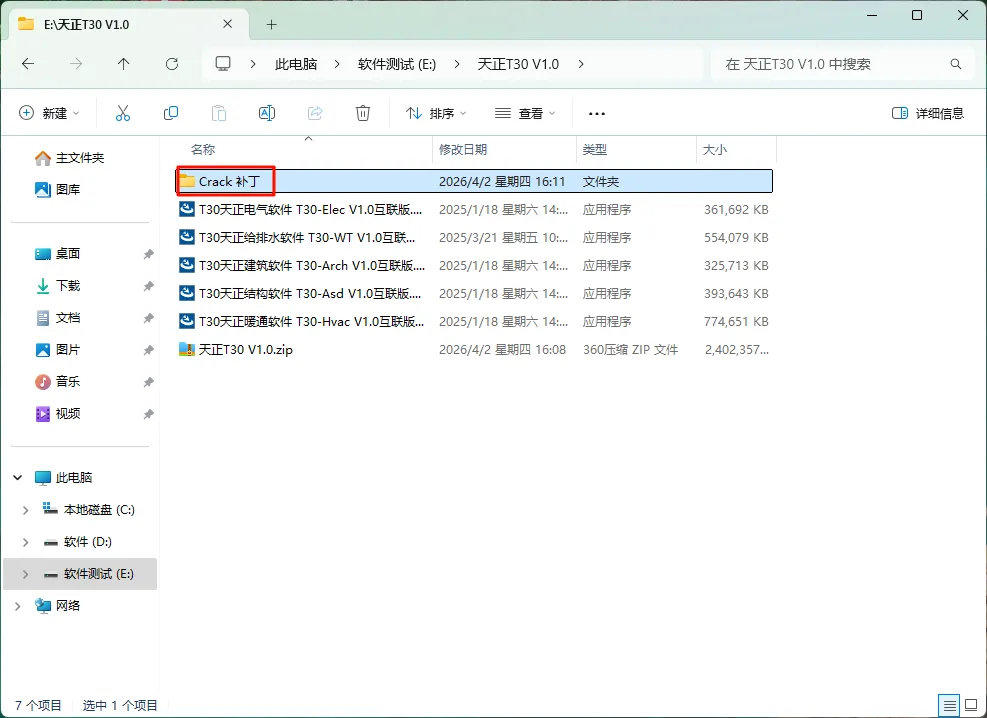Go back with the left arrow
The height and width of the screenshot is (718, 987).
[x=28, y=64]
